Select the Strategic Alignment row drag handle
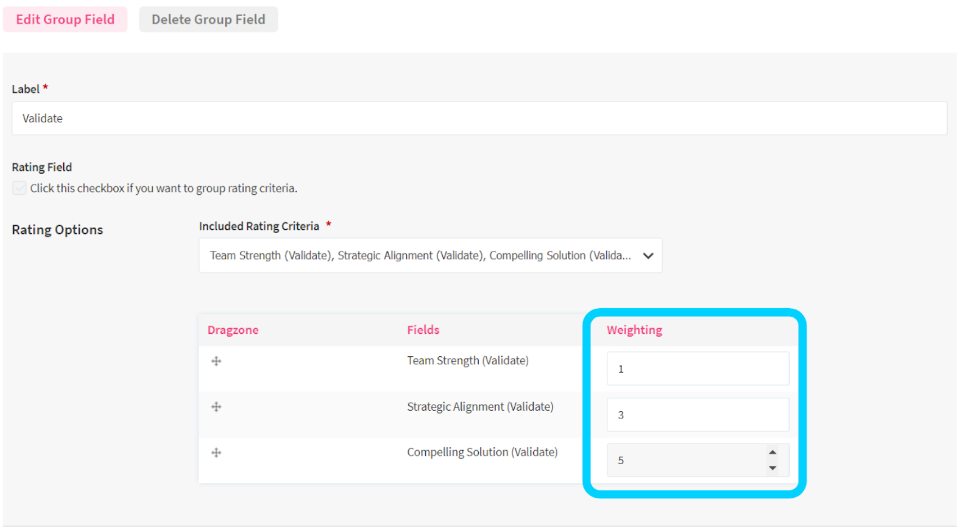The height and width of the screenshot is (529, 961). pos(216,407)
